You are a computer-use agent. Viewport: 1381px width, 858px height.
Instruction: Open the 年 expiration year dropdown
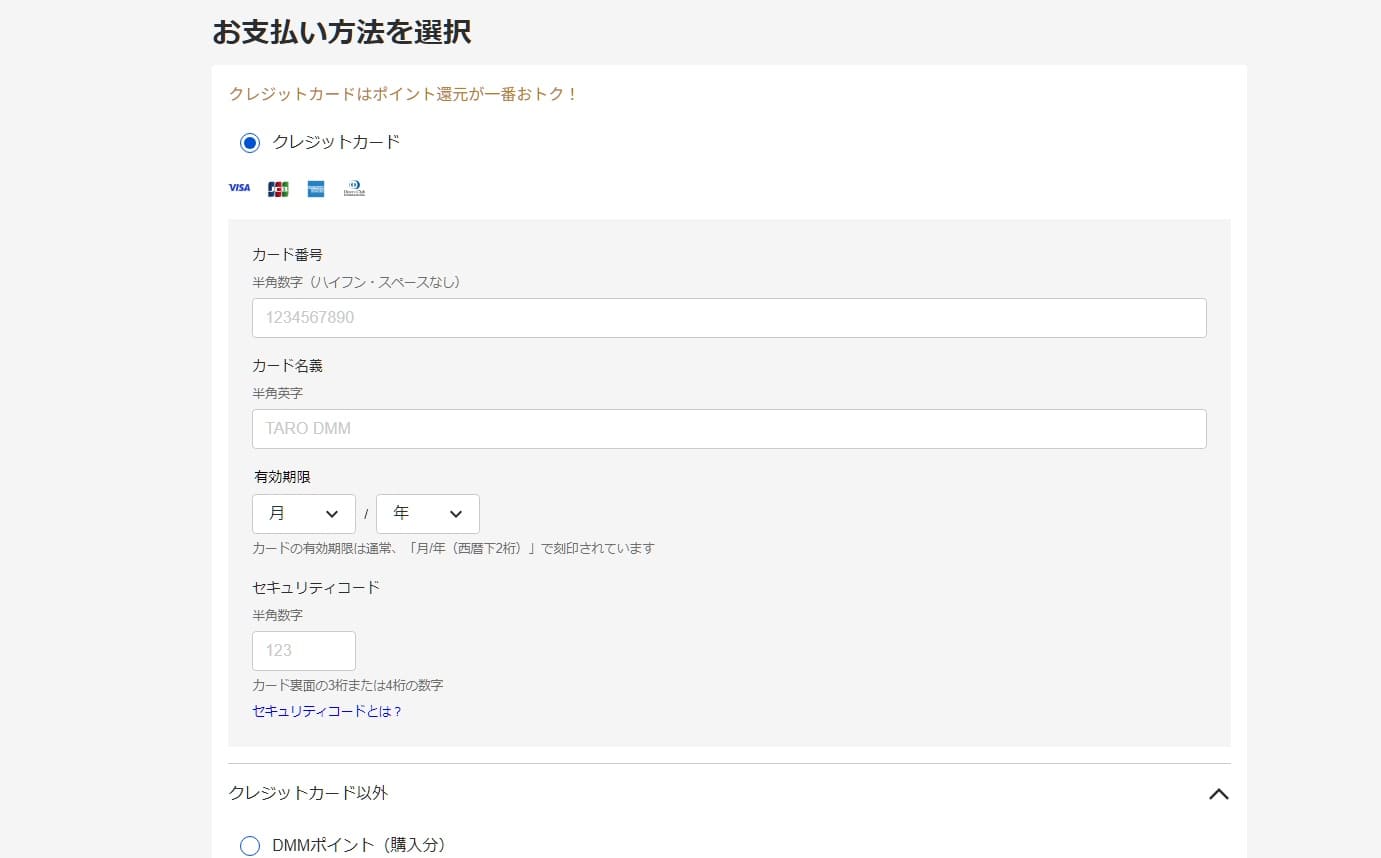(428, 514)
